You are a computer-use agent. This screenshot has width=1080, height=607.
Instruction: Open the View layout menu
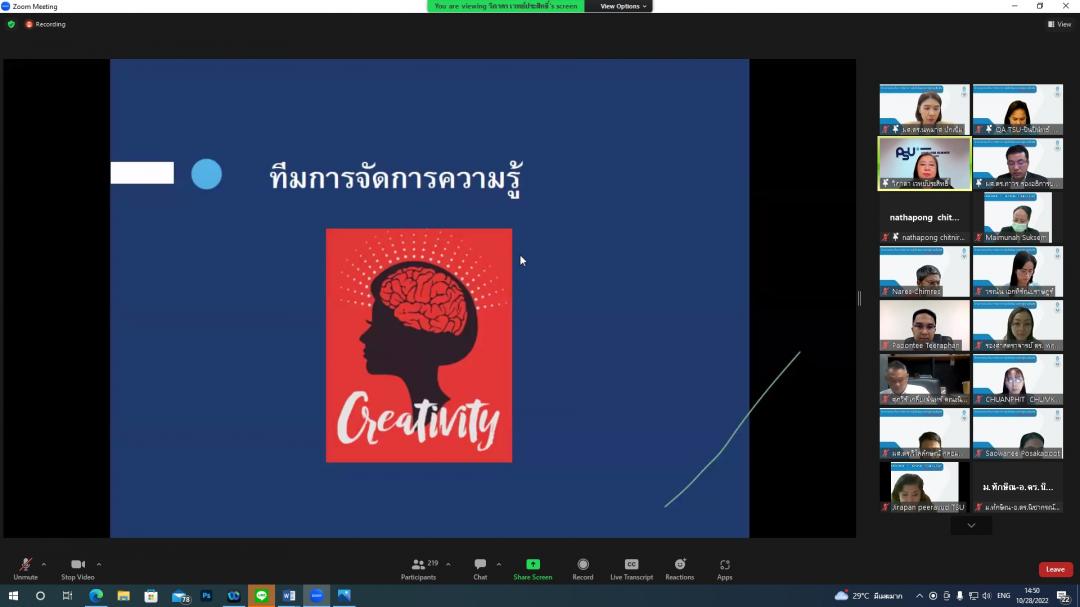click(1059, 24)
